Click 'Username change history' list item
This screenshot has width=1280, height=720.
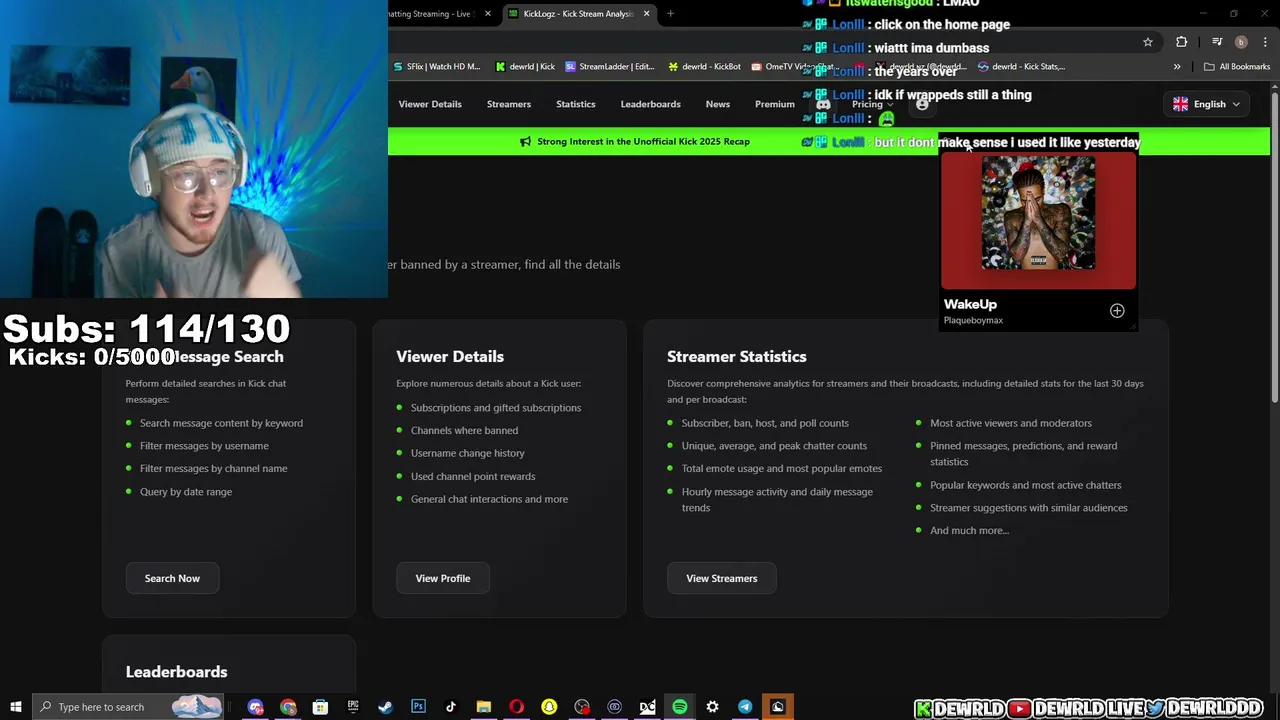click(467, 453)
